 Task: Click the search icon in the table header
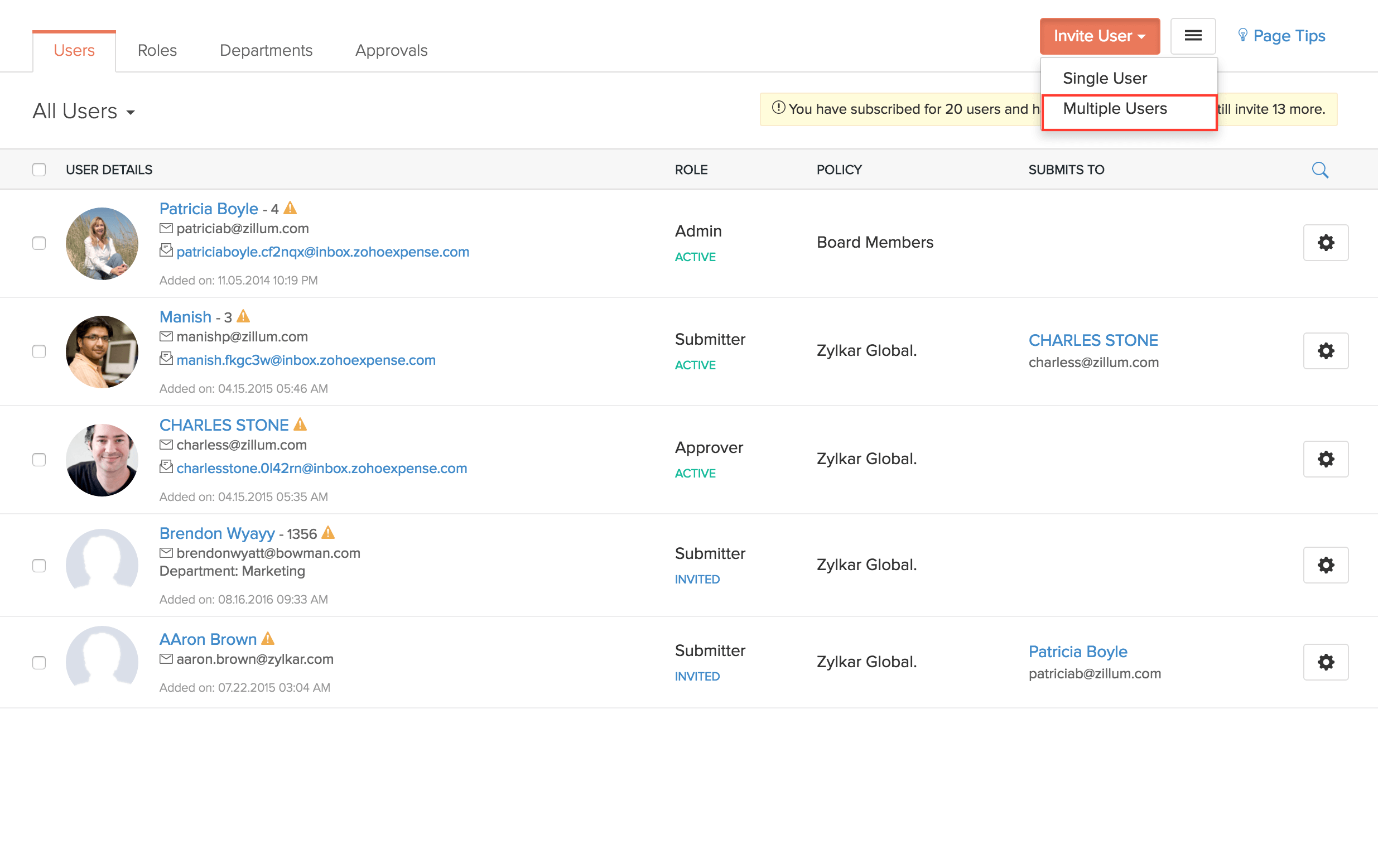click(x=1319, y=170)
